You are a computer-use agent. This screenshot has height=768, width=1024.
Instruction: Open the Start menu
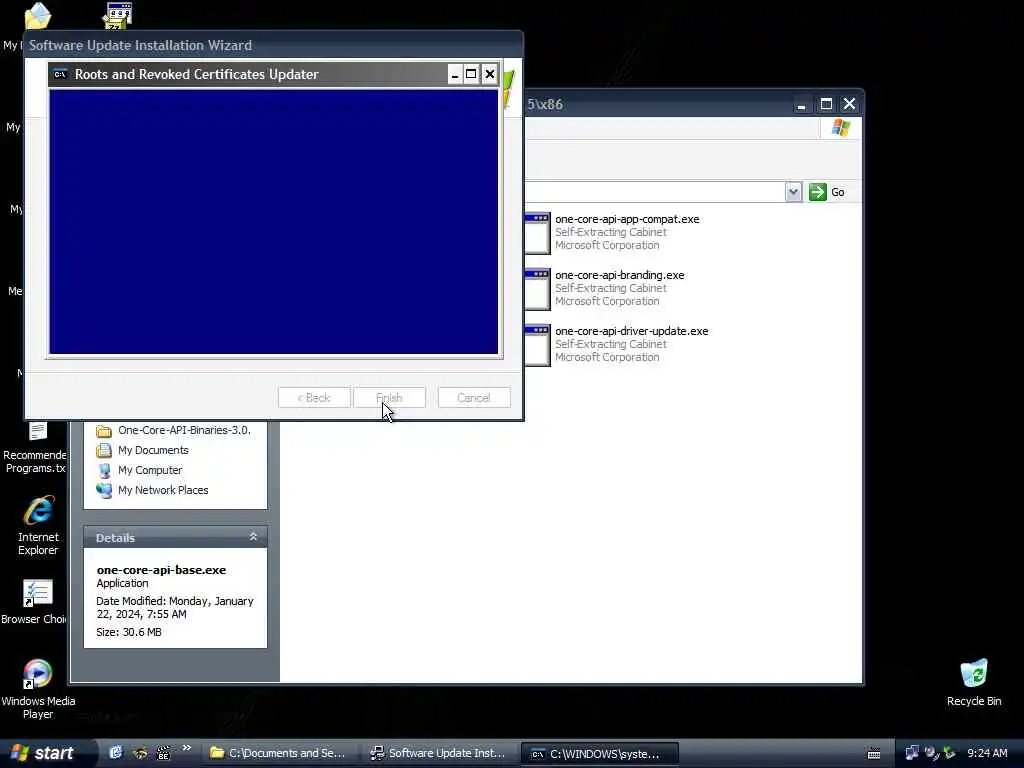(43, 753)
